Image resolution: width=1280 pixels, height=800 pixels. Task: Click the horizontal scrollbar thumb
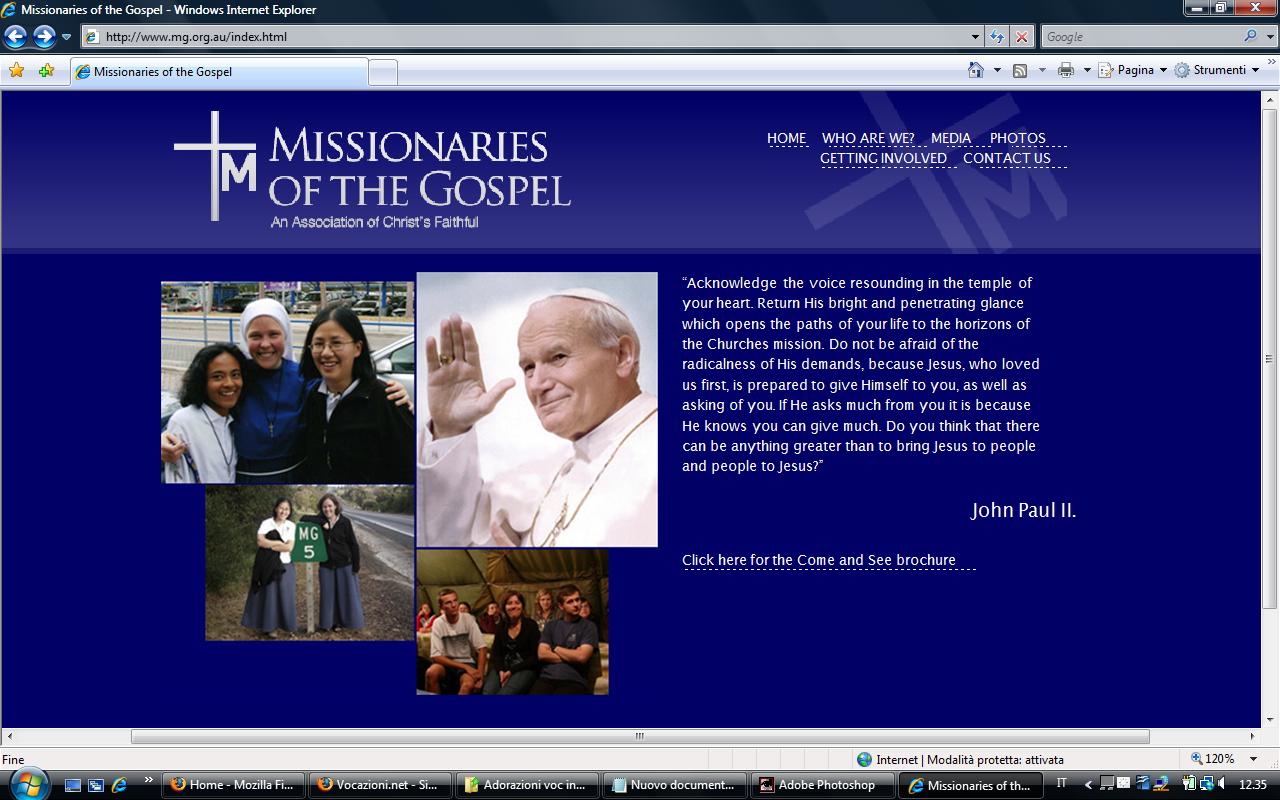[x=640, y=736]
